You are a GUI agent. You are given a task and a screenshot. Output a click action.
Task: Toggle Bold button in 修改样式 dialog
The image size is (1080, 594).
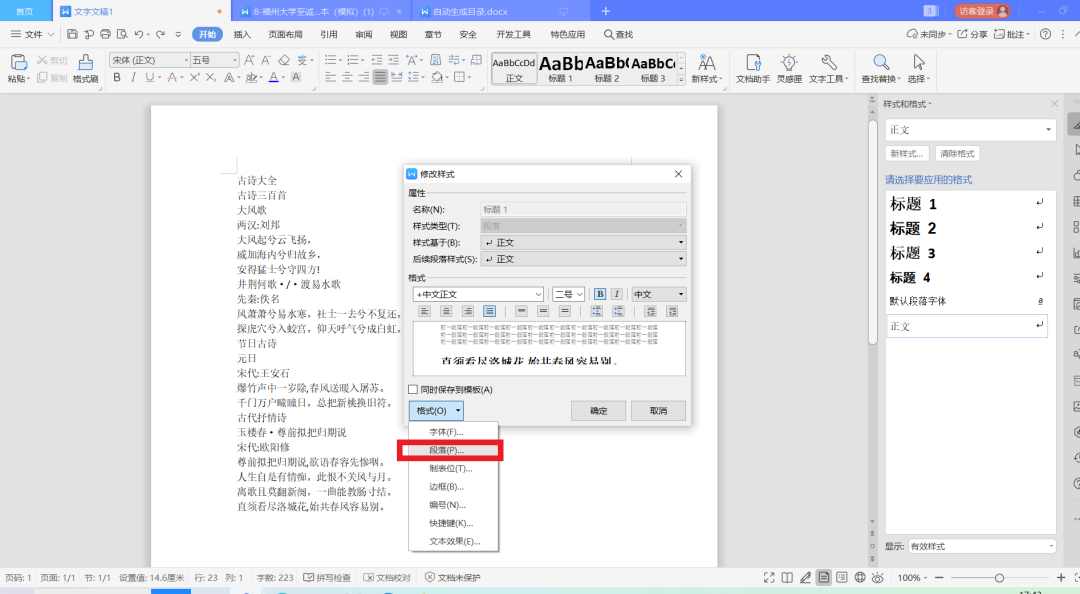tap(600, 294)
